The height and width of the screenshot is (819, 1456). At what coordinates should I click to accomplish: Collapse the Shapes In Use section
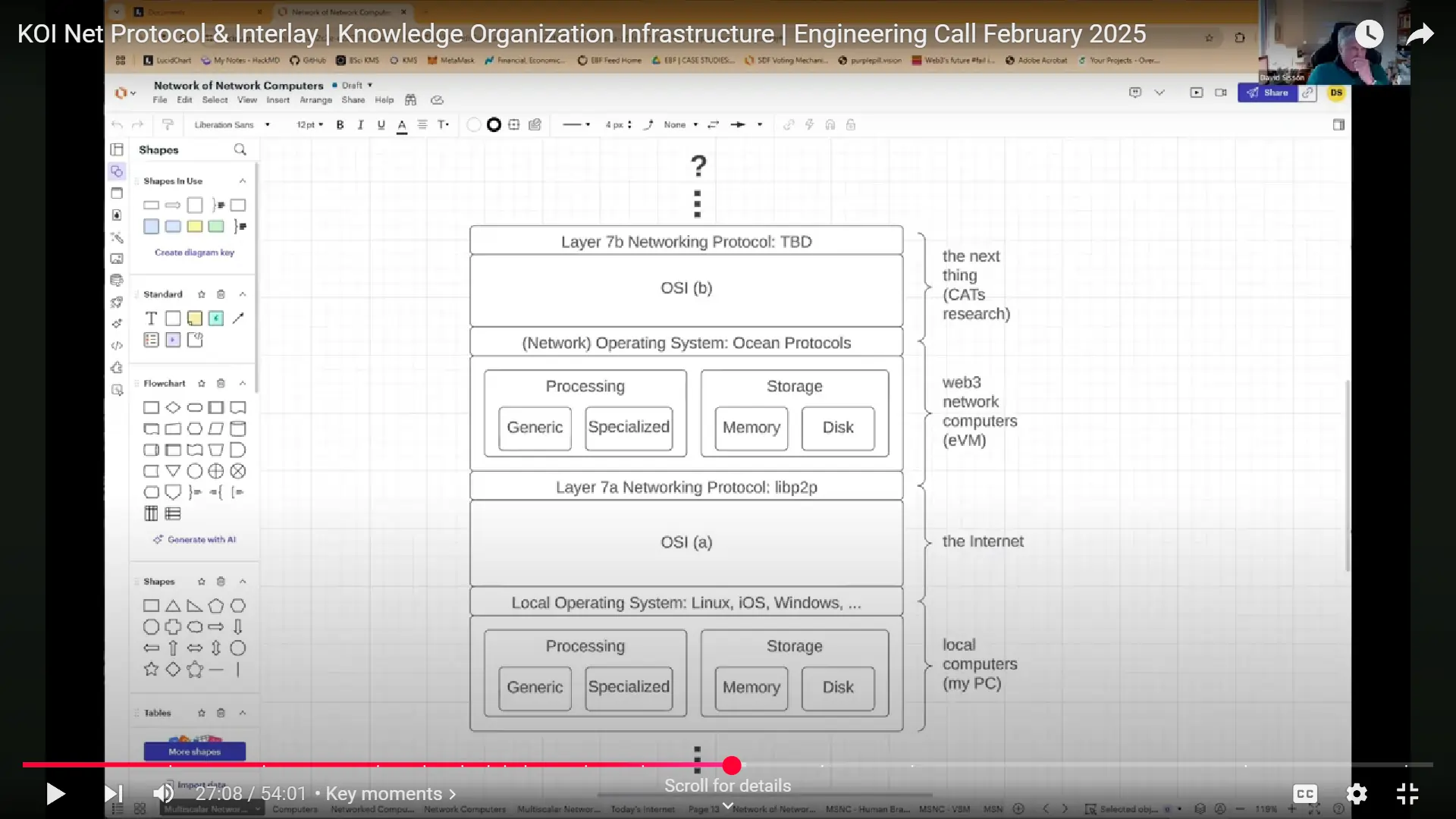tap(243, 180)
